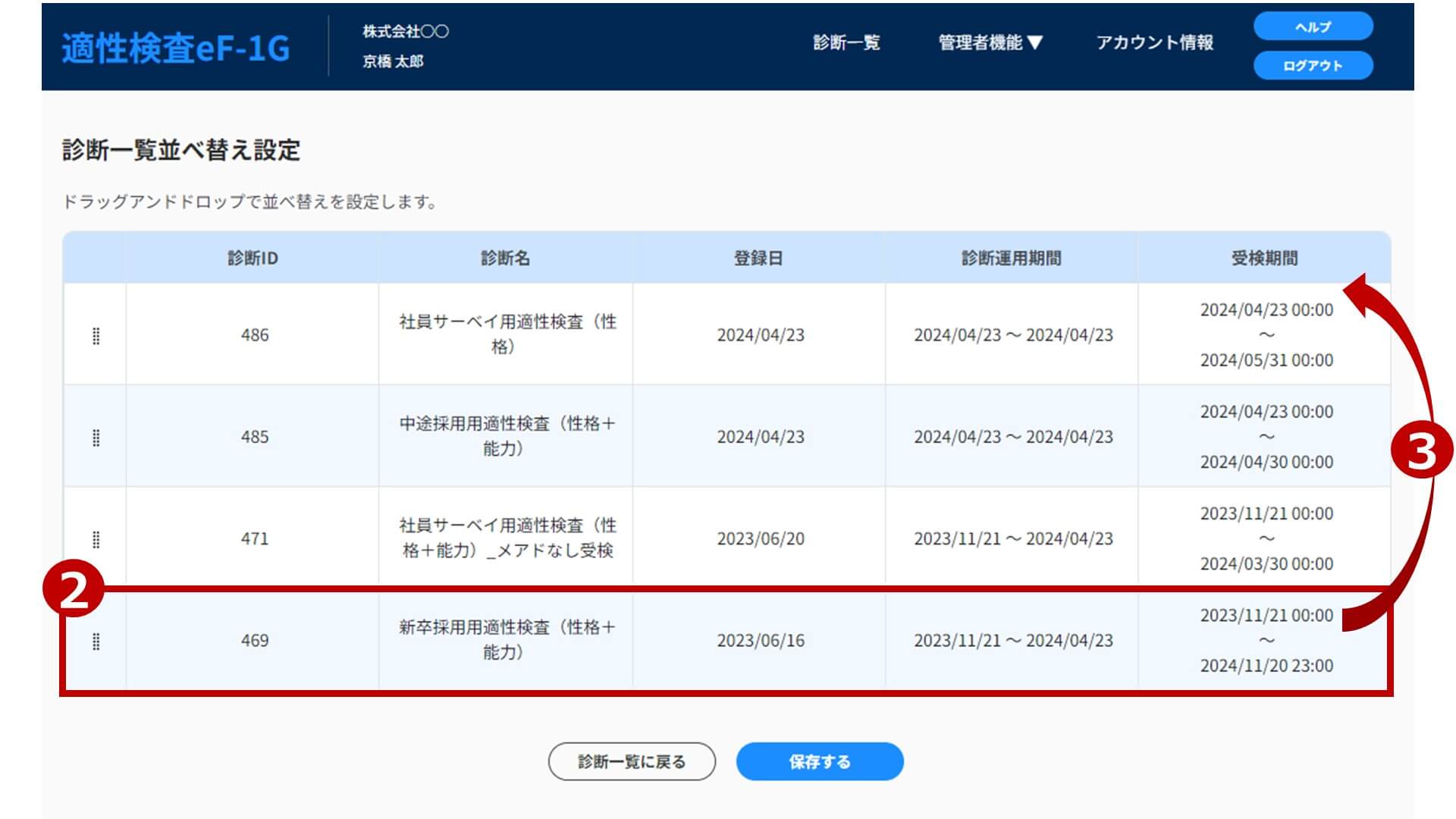1456x819 pixels.
Task: Click the drag handle for diagnosis 469
Action: coord(96,642)
